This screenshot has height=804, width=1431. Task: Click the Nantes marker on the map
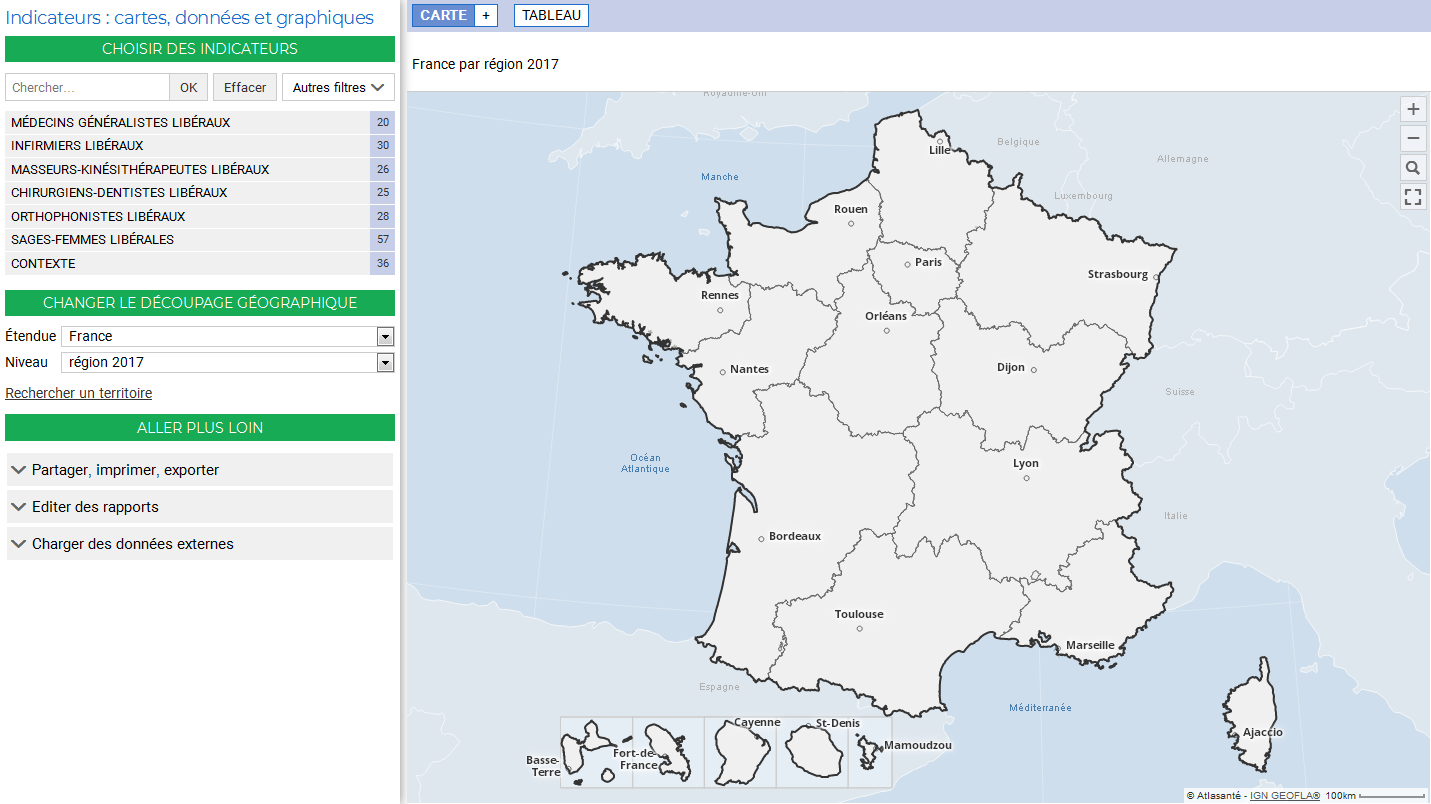[x=723, y=372]
